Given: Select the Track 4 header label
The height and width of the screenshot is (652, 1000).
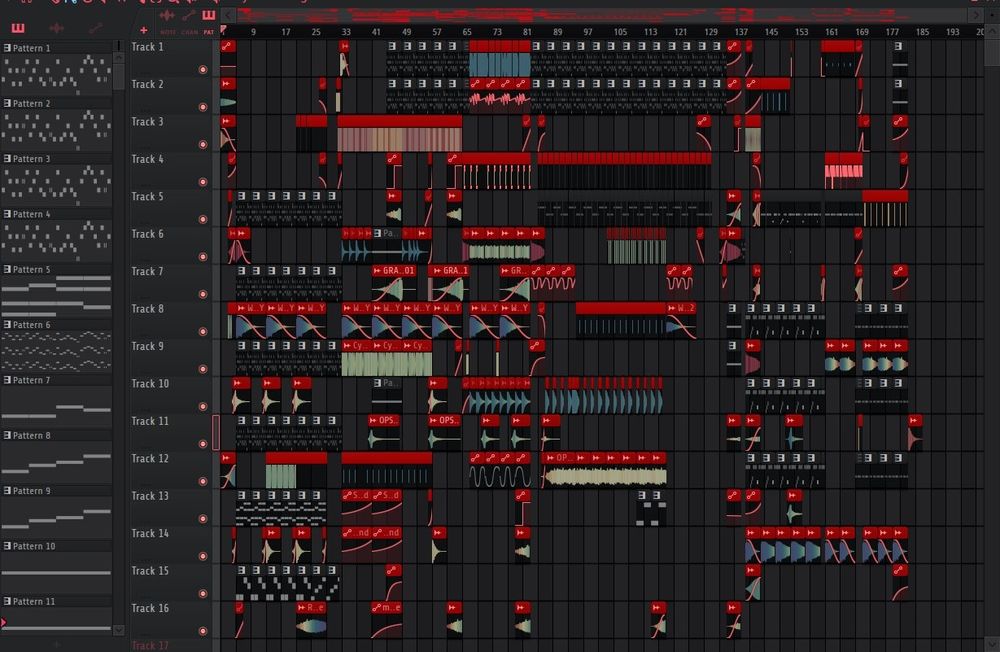Looking at the screenshot, I should pyautogui.click(x=147, y=159).
